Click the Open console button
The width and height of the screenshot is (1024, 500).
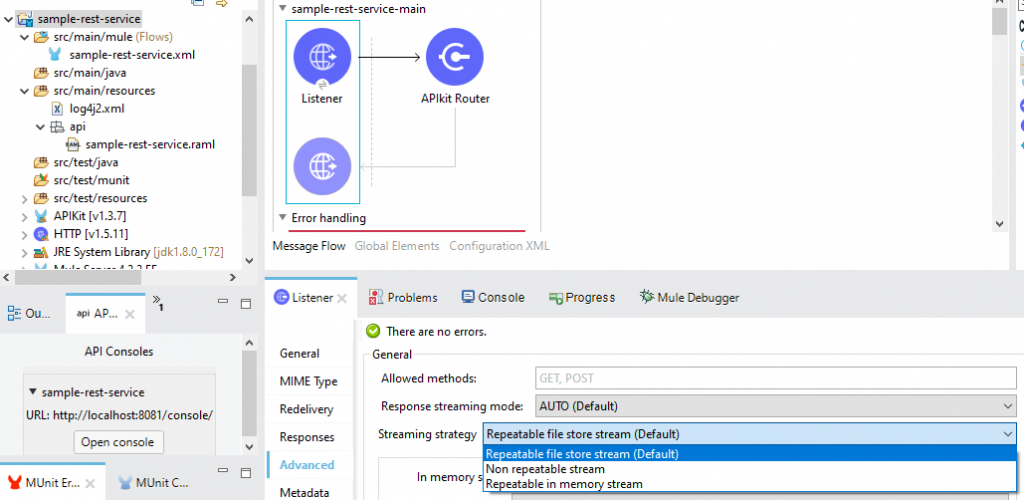pyautogui.click(x=119, y=442)
